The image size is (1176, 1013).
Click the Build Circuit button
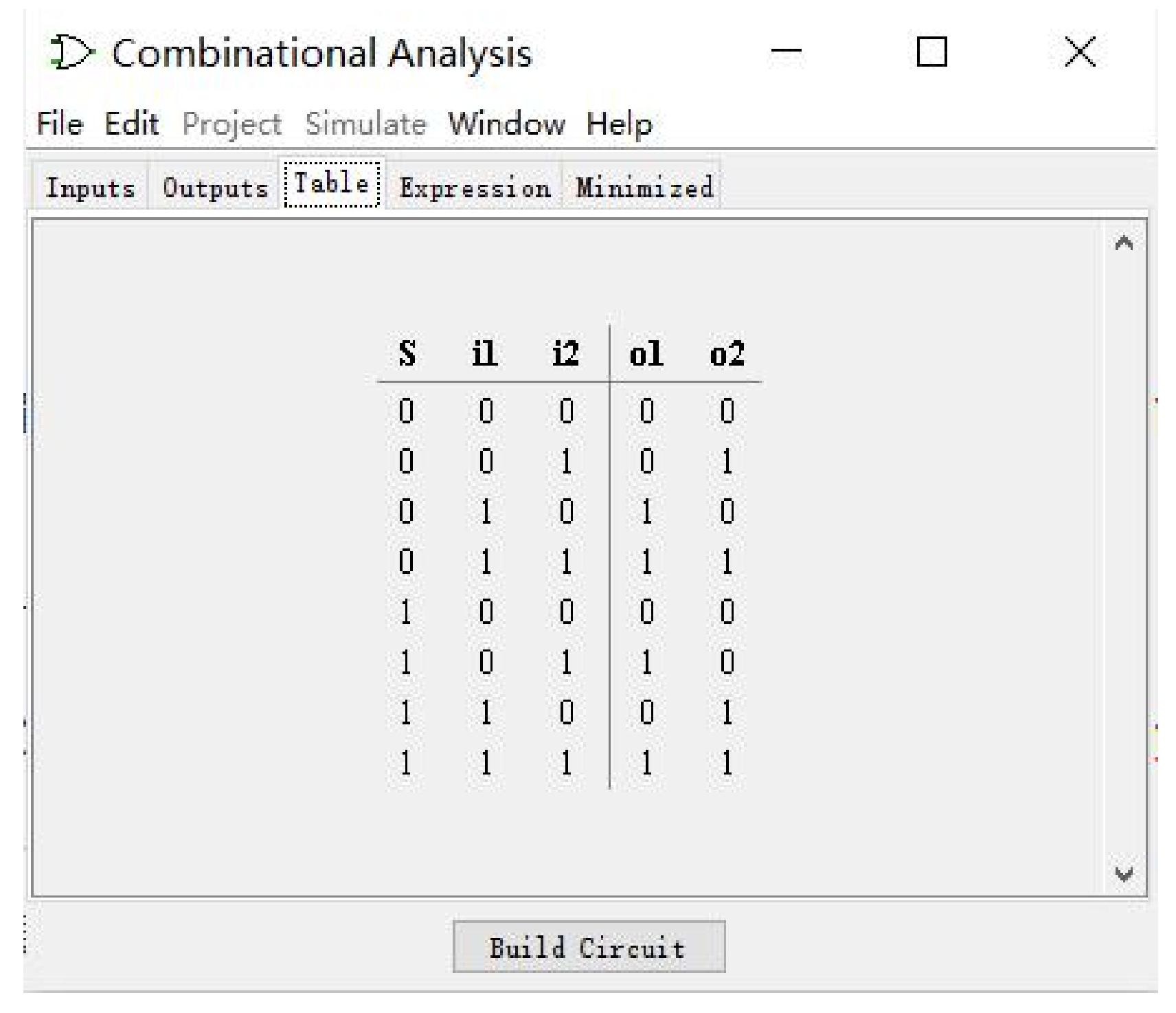click(589, 947)
